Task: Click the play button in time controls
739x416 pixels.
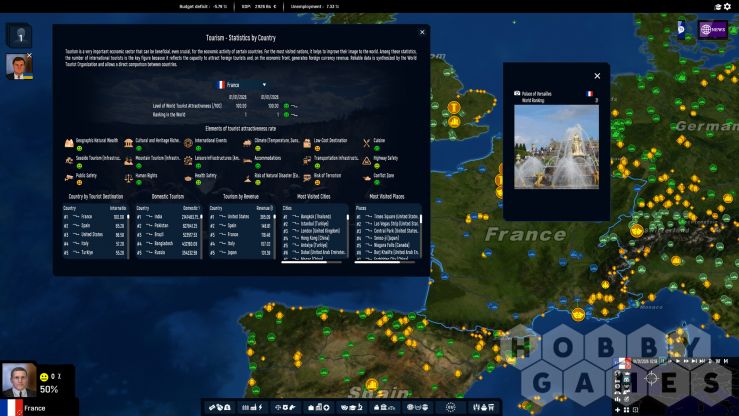Action: tap(678, 361)
